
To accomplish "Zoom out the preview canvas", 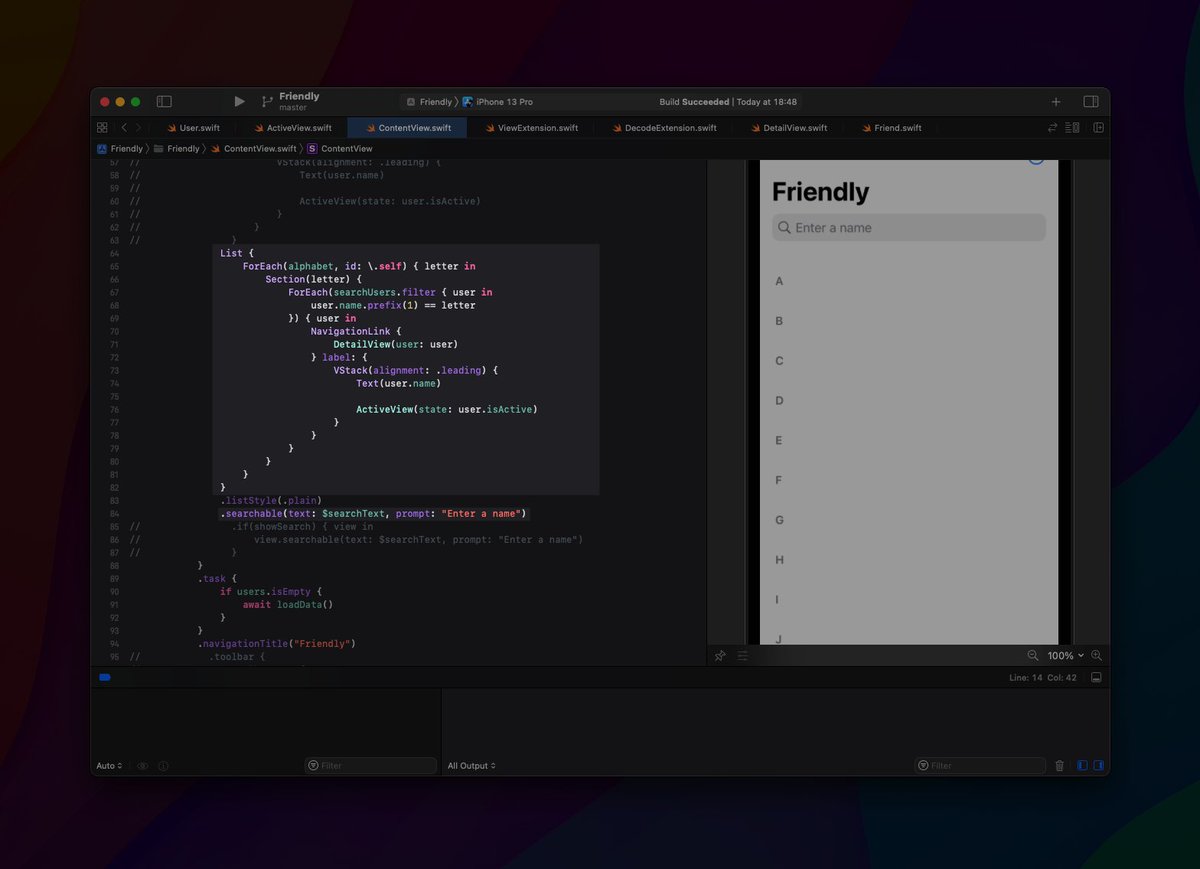I will point(1033,656).
